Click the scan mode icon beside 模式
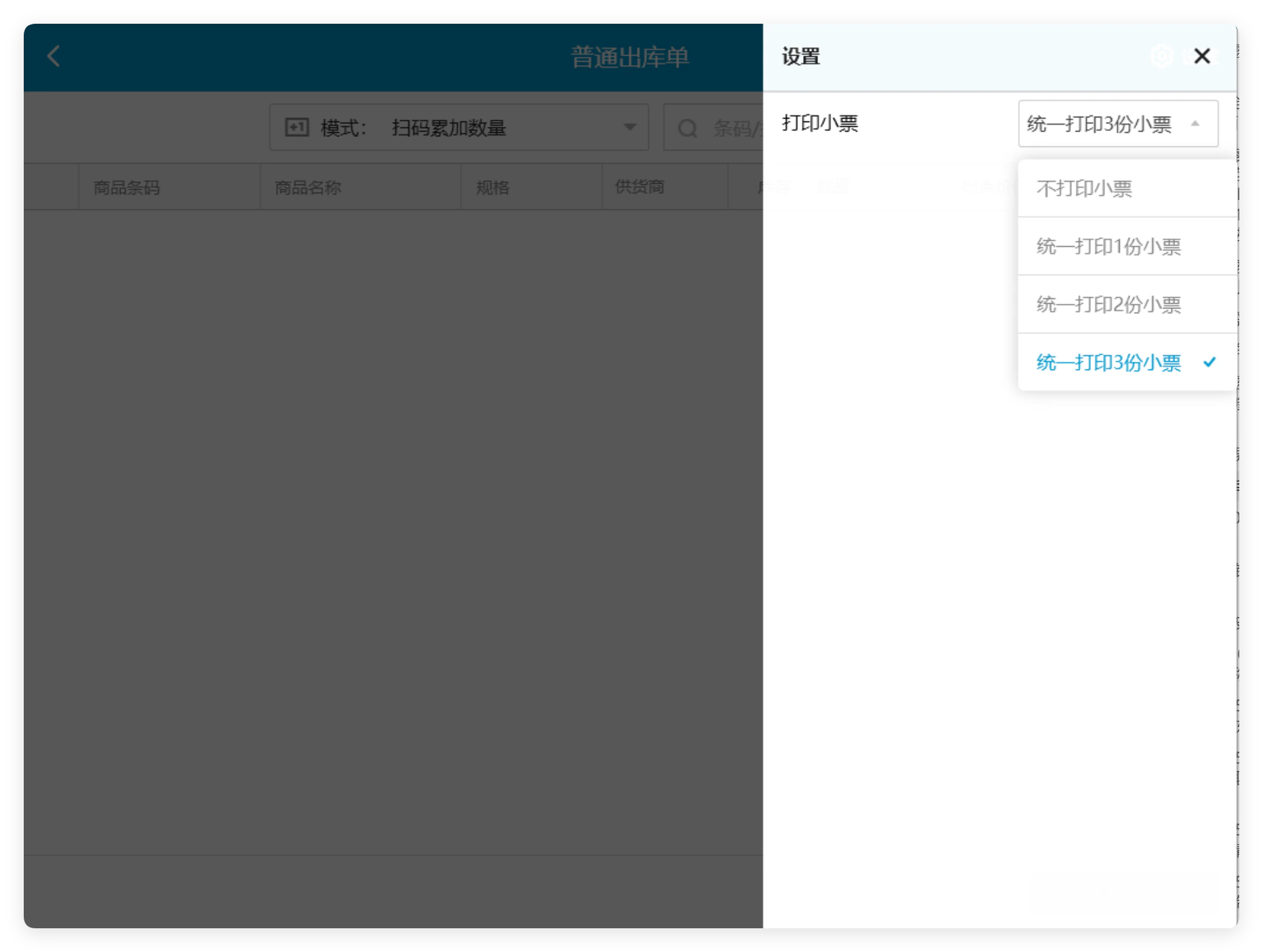Screen dimensions: 1263x952 click(296, 127)
